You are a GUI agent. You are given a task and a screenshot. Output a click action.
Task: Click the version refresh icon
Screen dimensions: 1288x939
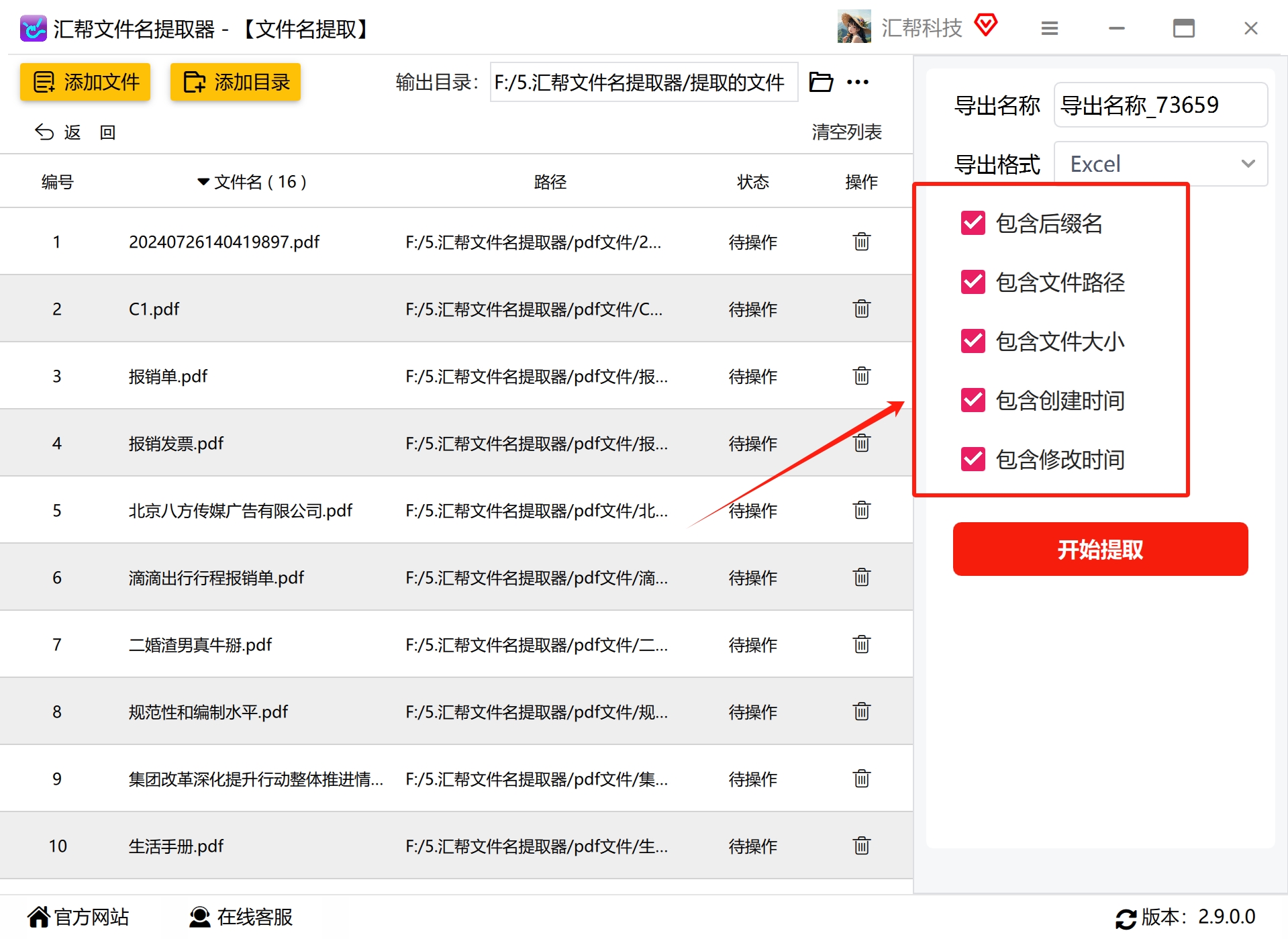1126,918
